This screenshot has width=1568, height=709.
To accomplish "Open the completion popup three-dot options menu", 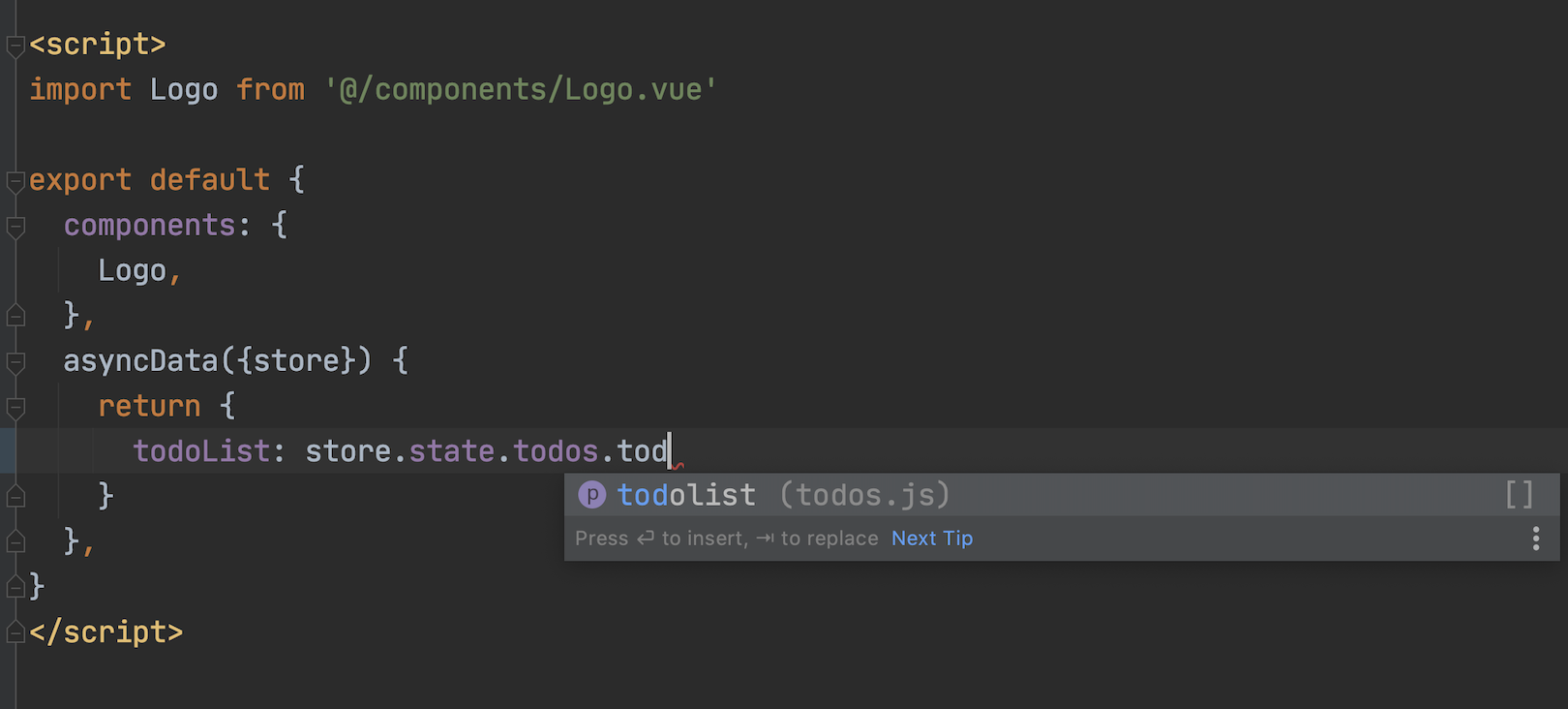I will 1536,539.
